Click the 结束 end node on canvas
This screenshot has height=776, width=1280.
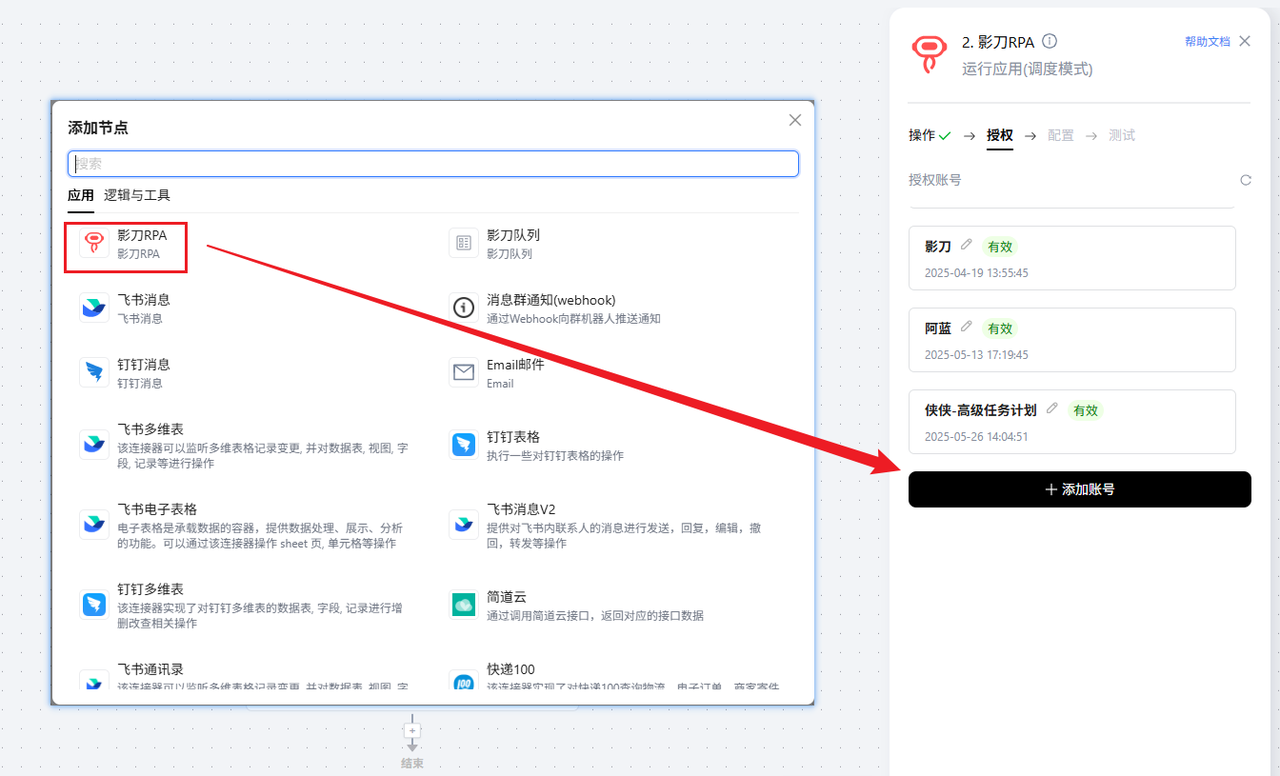click(x=412, y=763)
